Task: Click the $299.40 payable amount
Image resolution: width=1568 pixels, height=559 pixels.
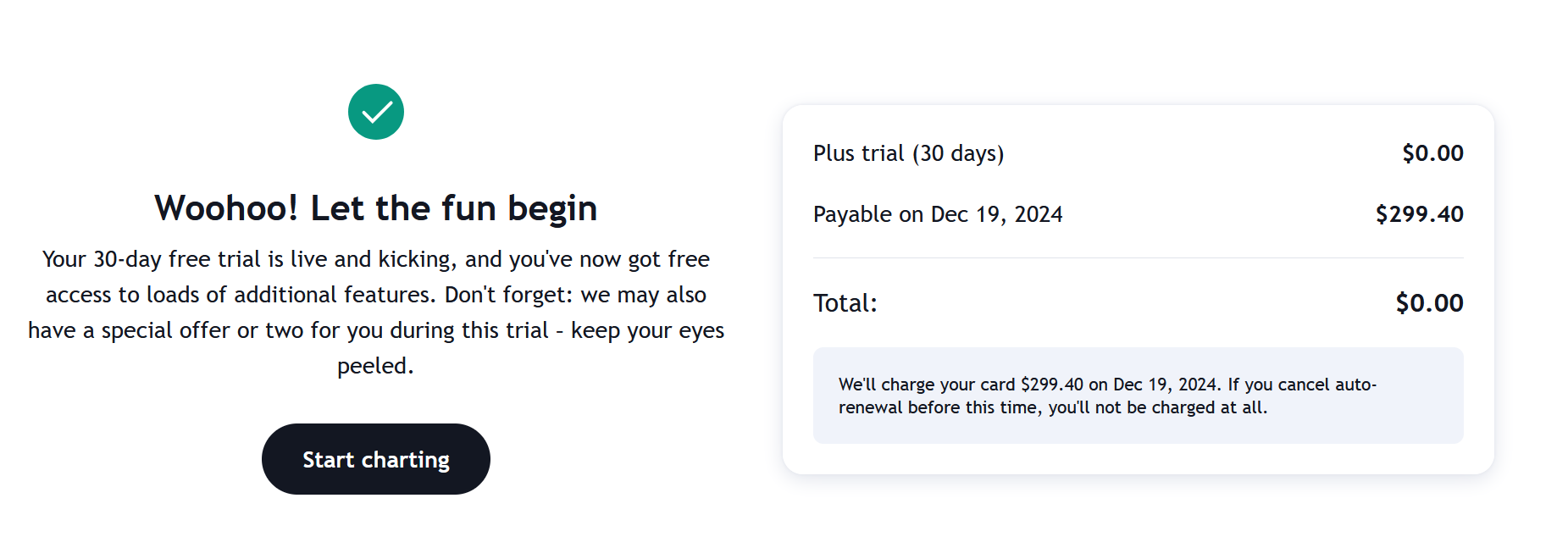Action: coord(1419,214)
